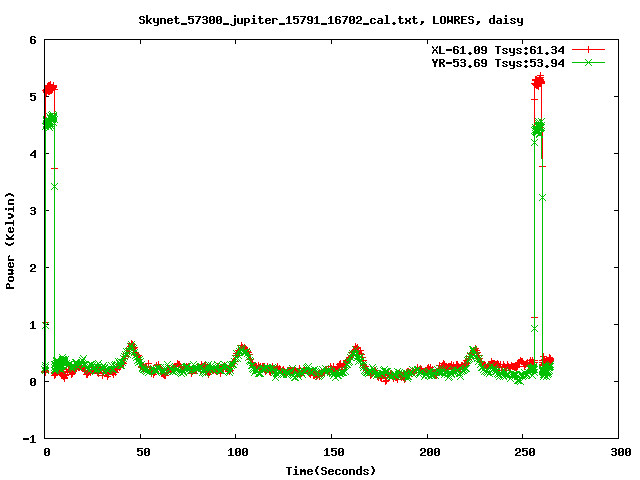
Task: Click the y-axis tick label 3
Action: pos(33,211)
